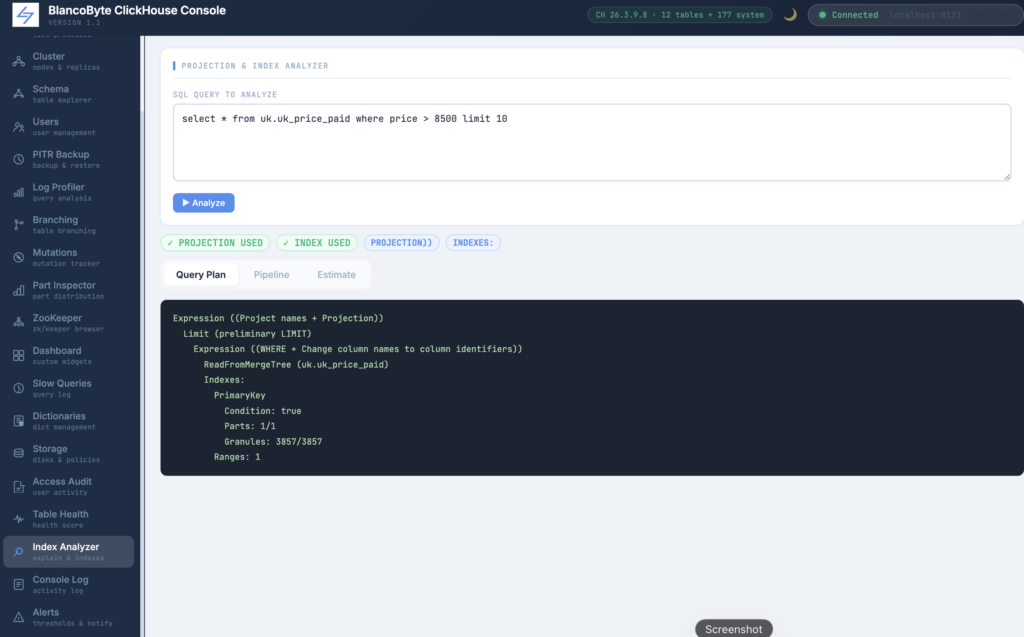Screen dimensions: 1024x637
Task: Run the Analyze button
Action: click(x=204, y=203)
